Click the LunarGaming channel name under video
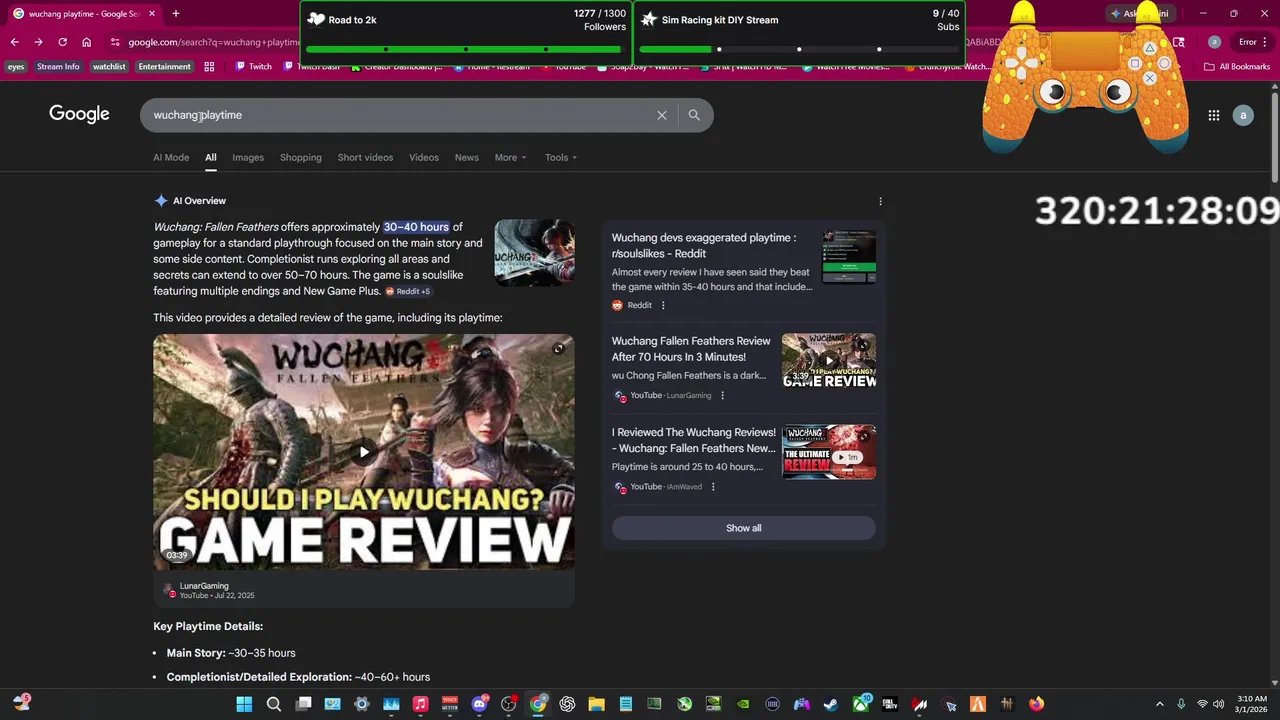Viewport: 1280px width, 720px height. [x=204, y=586]
